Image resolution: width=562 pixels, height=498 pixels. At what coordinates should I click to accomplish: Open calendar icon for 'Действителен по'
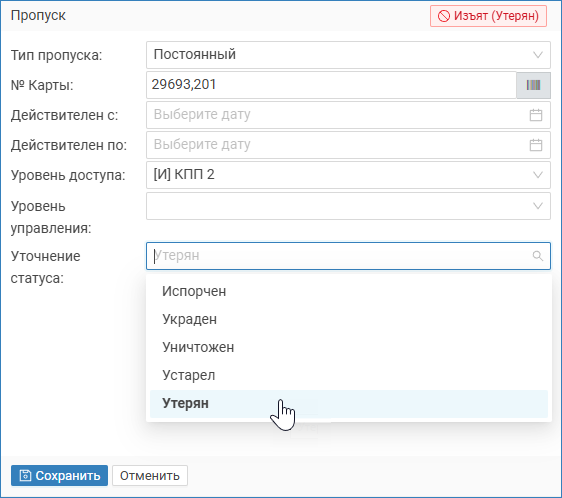(536, 145)
